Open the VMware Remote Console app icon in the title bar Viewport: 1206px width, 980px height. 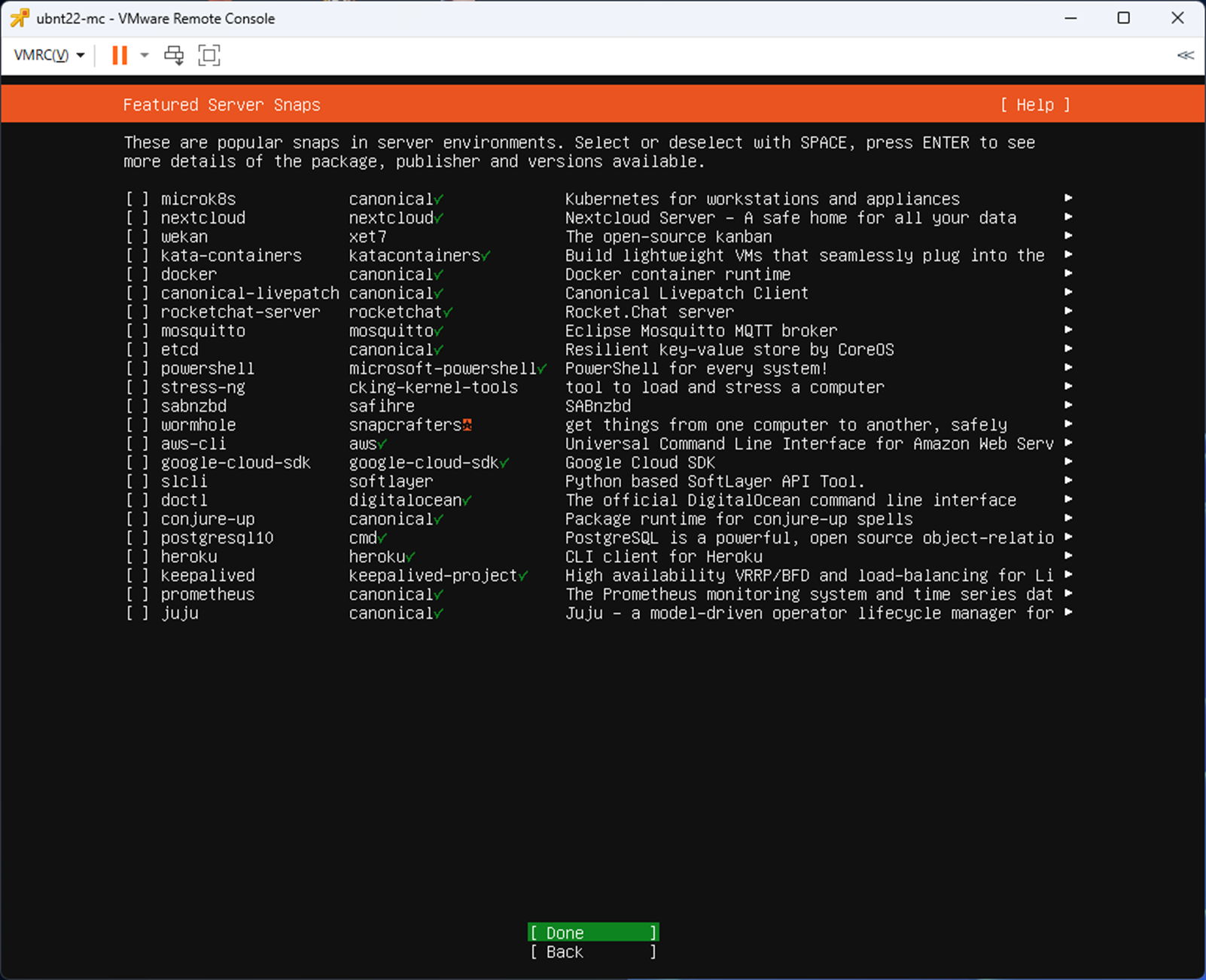(x=20, y=18)
